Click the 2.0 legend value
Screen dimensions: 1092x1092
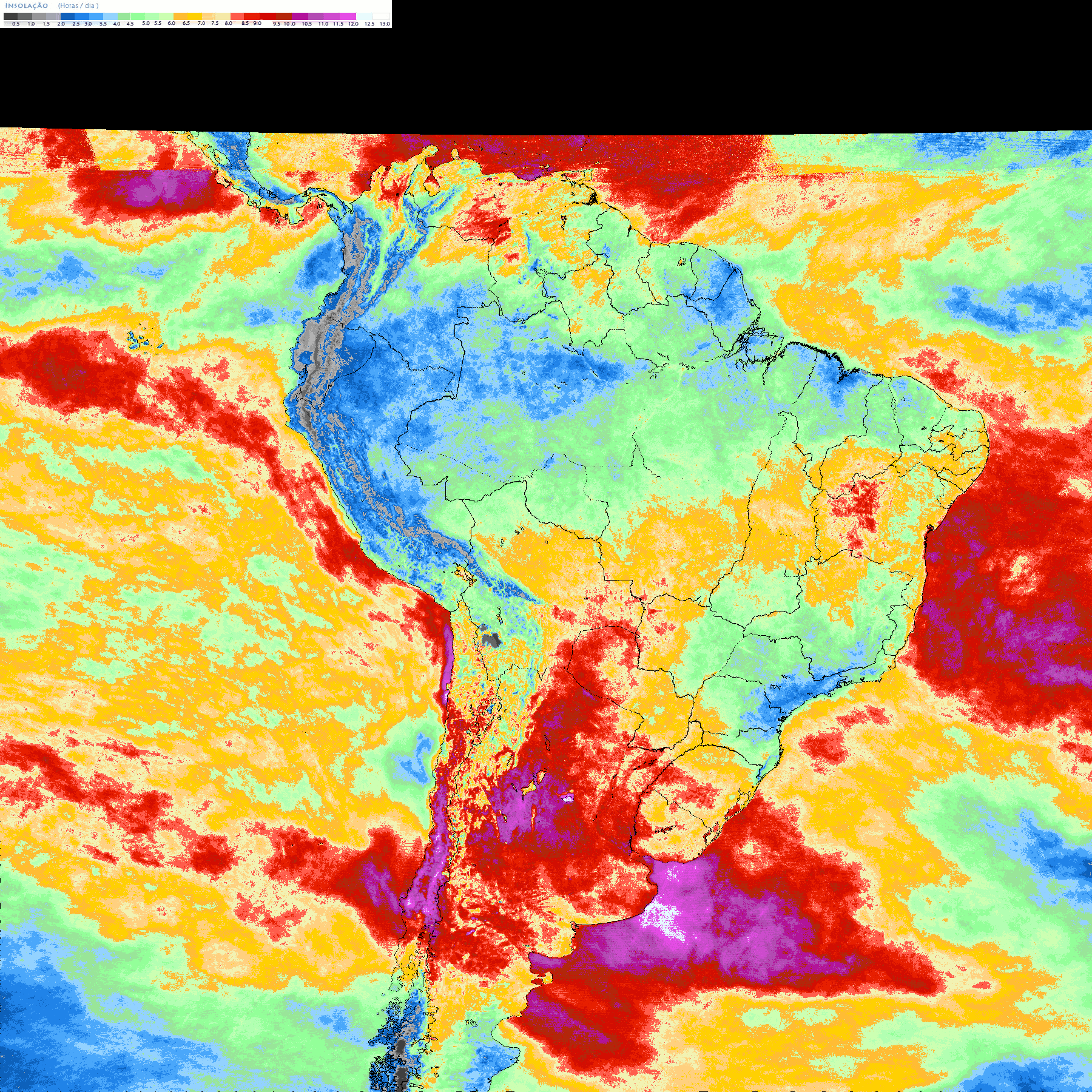(61, 24)
